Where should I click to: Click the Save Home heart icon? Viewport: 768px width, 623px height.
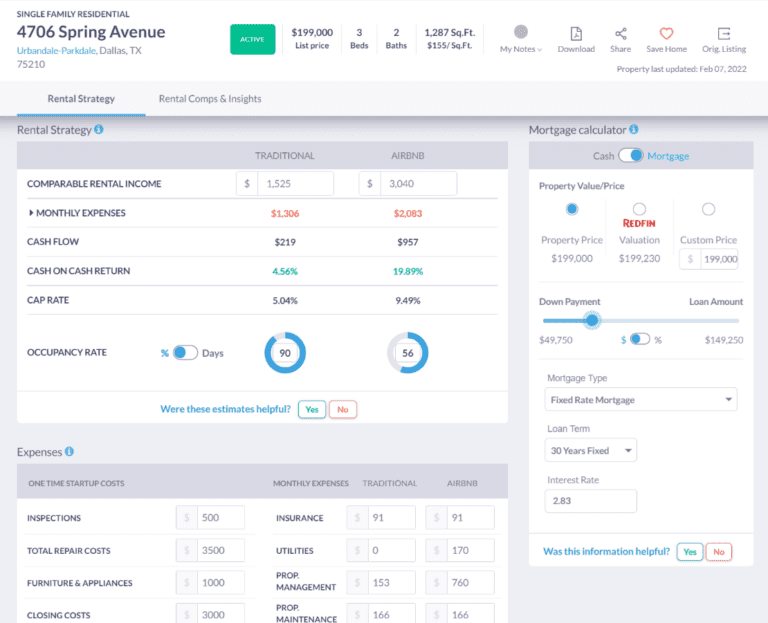(x=666, y=34)
